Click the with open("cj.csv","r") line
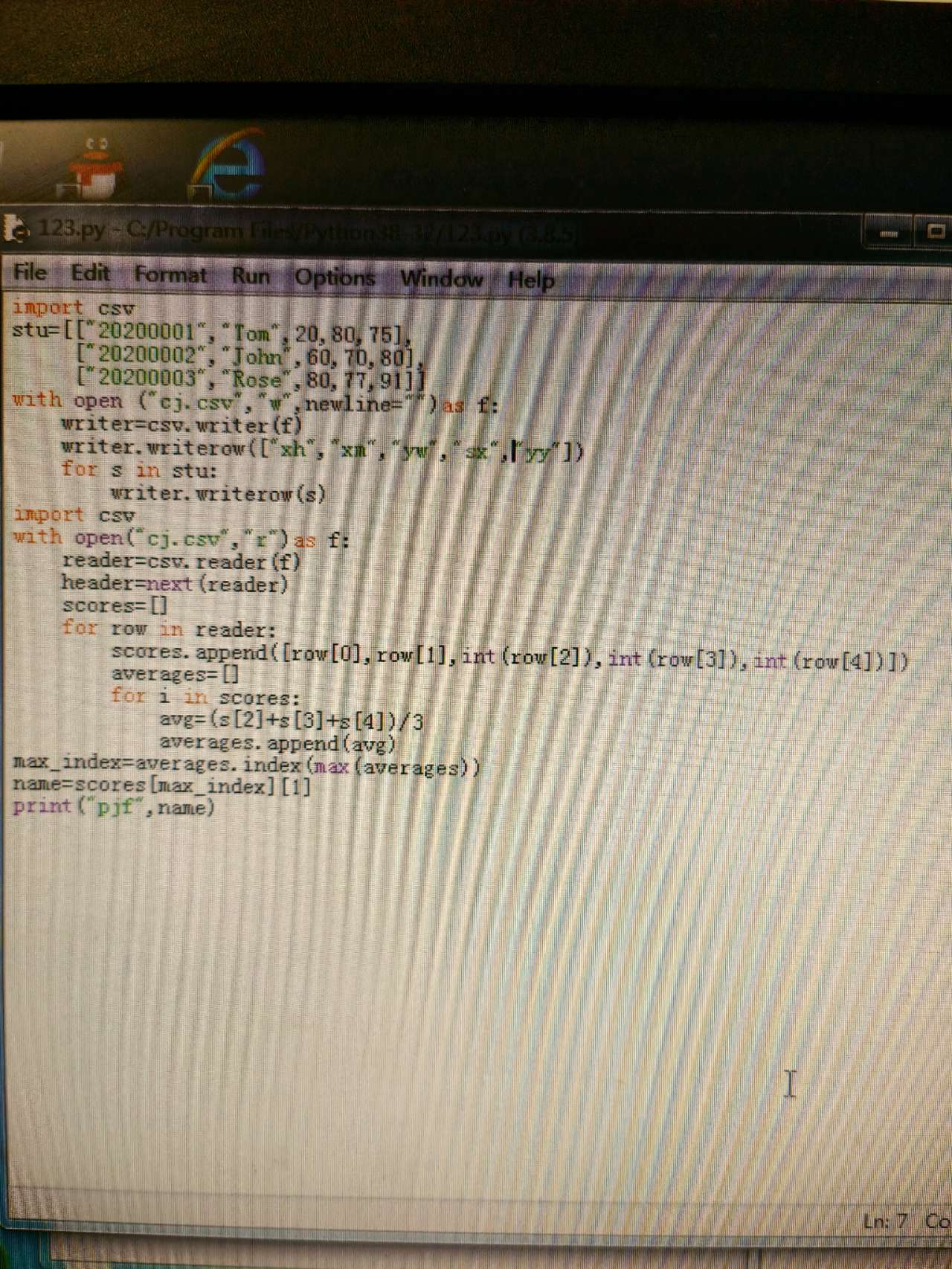The image size is (952, 1269). (181, 537)
